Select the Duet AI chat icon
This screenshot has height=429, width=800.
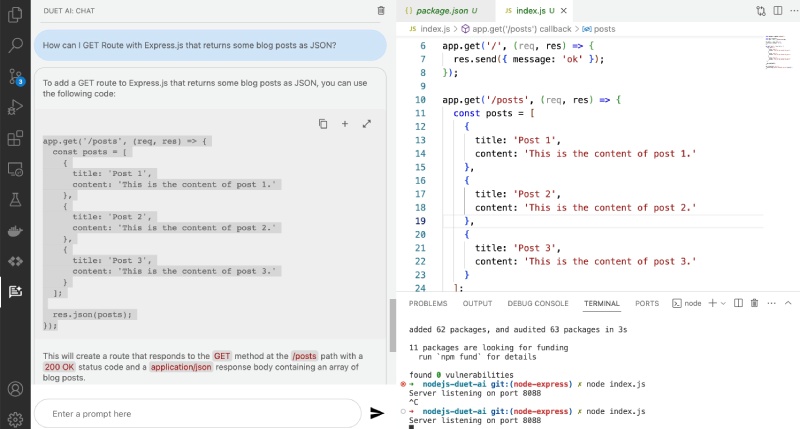pyautogui.click(x=15, y=291)
